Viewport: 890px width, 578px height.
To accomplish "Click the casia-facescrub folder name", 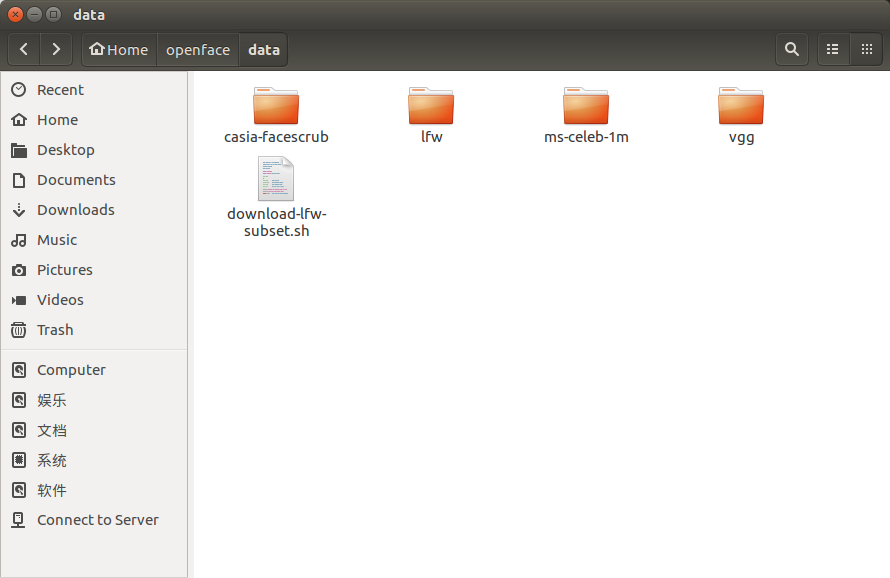I will pos(276,137).
